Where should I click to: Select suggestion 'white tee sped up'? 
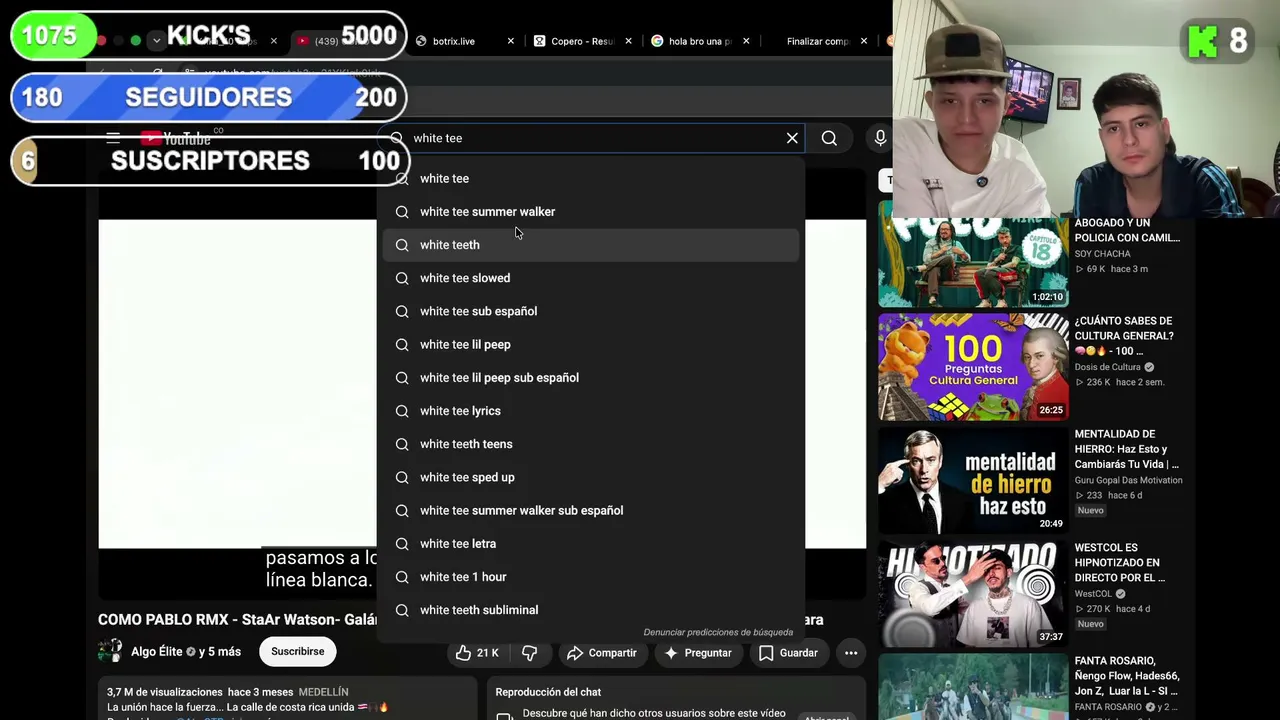[x=591, y=477]
